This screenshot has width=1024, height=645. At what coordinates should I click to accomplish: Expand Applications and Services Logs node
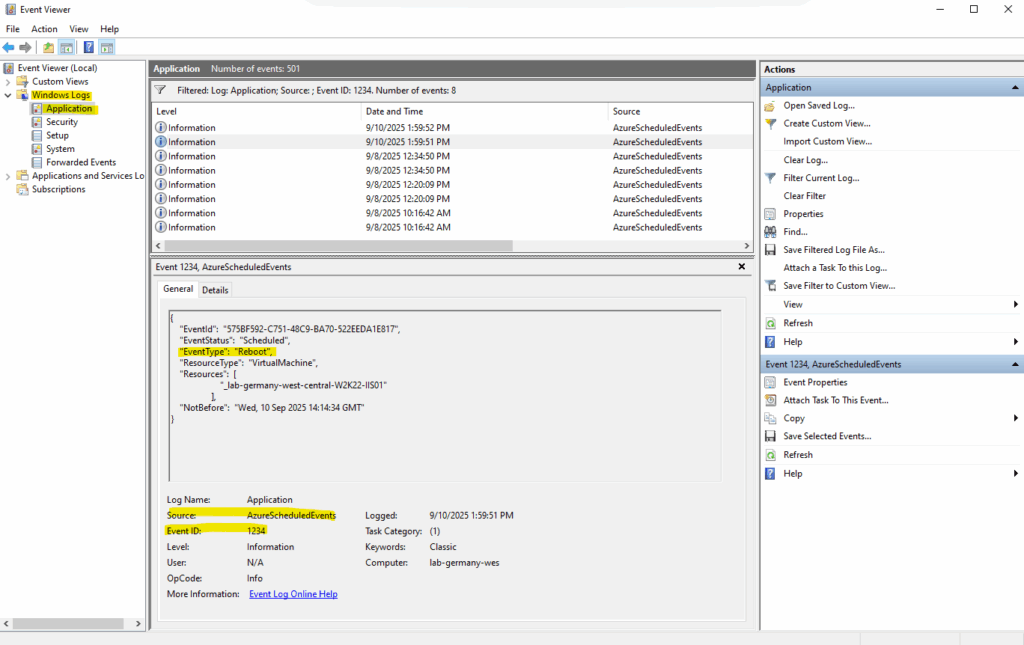pos(8,176)
